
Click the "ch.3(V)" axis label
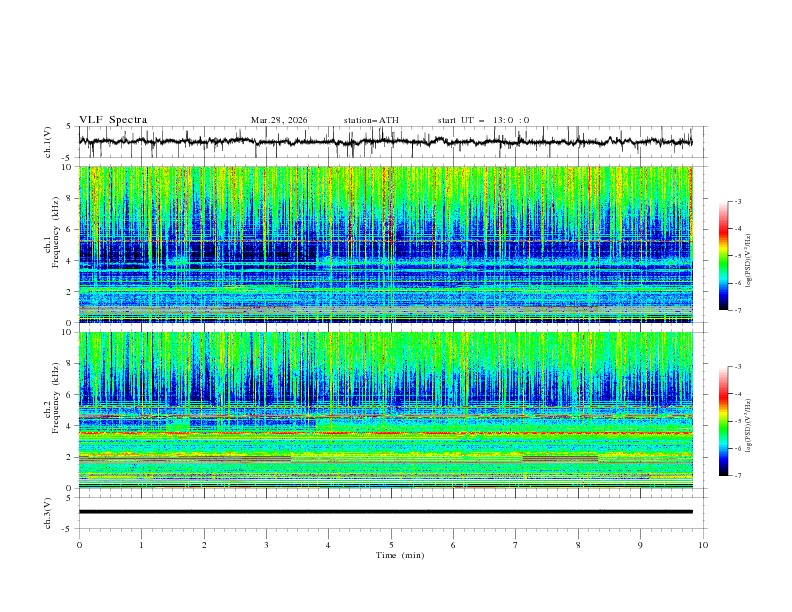[48, 513]
